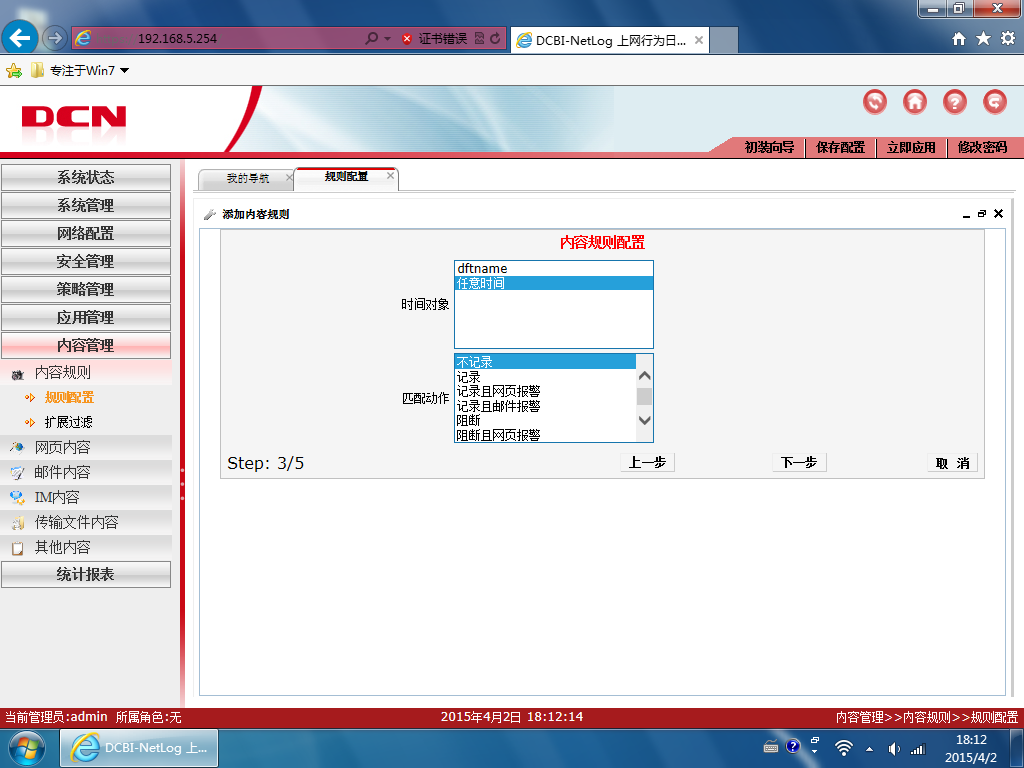Click the 取消 button

pyautogui.click(x=952, y=463)
